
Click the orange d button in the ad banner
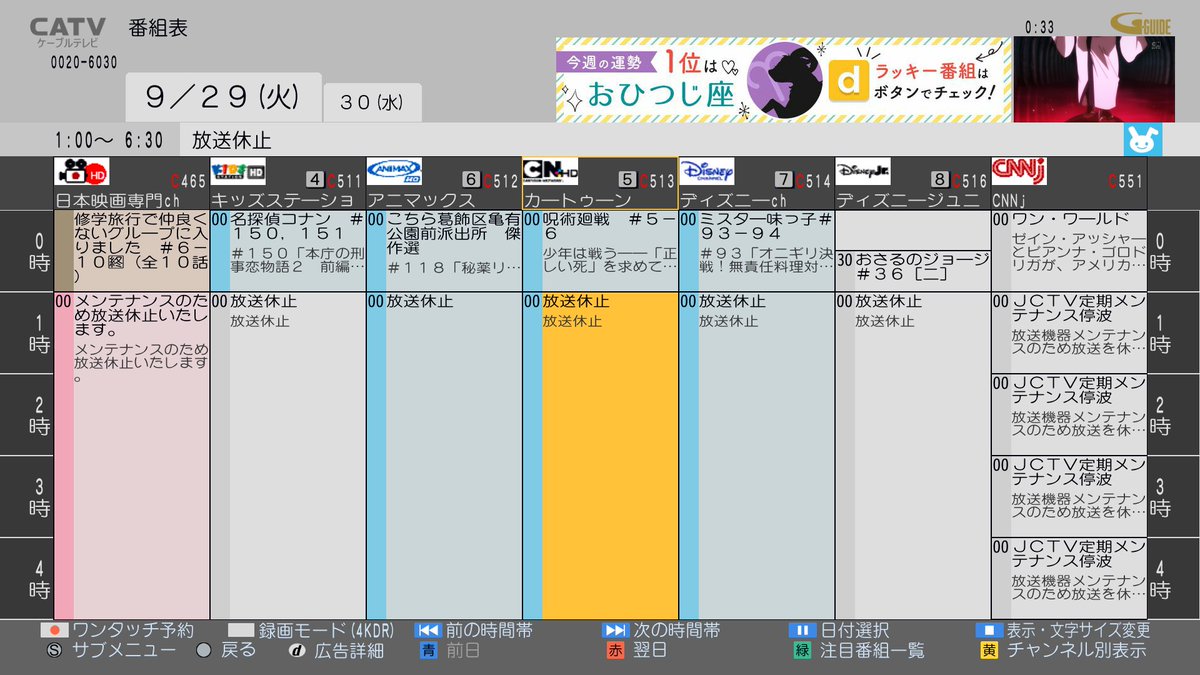click(x=848, y=81)
